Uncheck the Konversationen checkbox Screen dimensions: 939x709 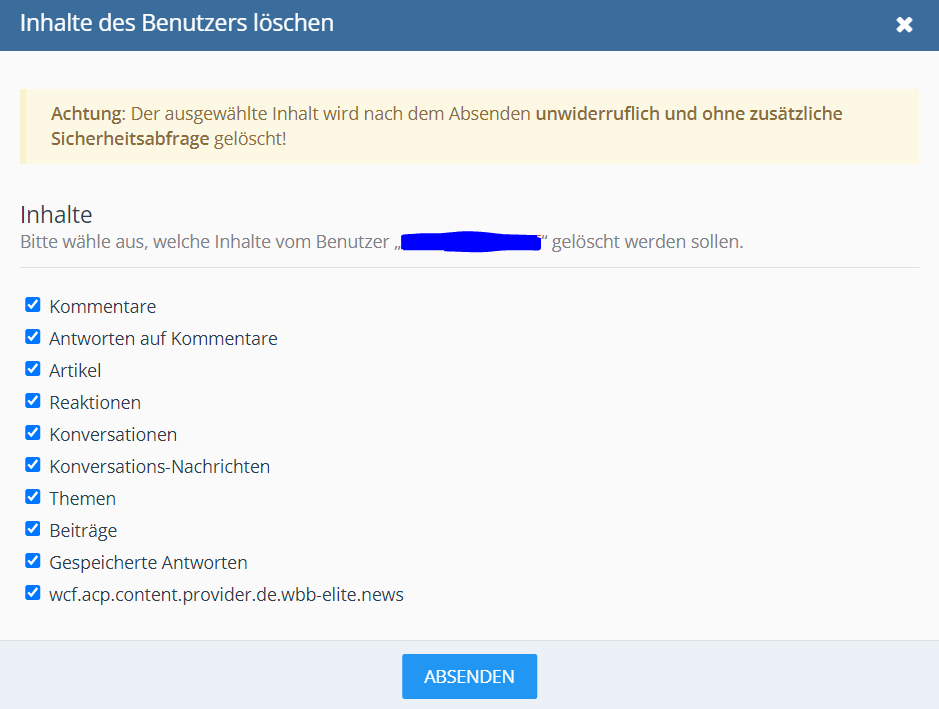[33, 433]
